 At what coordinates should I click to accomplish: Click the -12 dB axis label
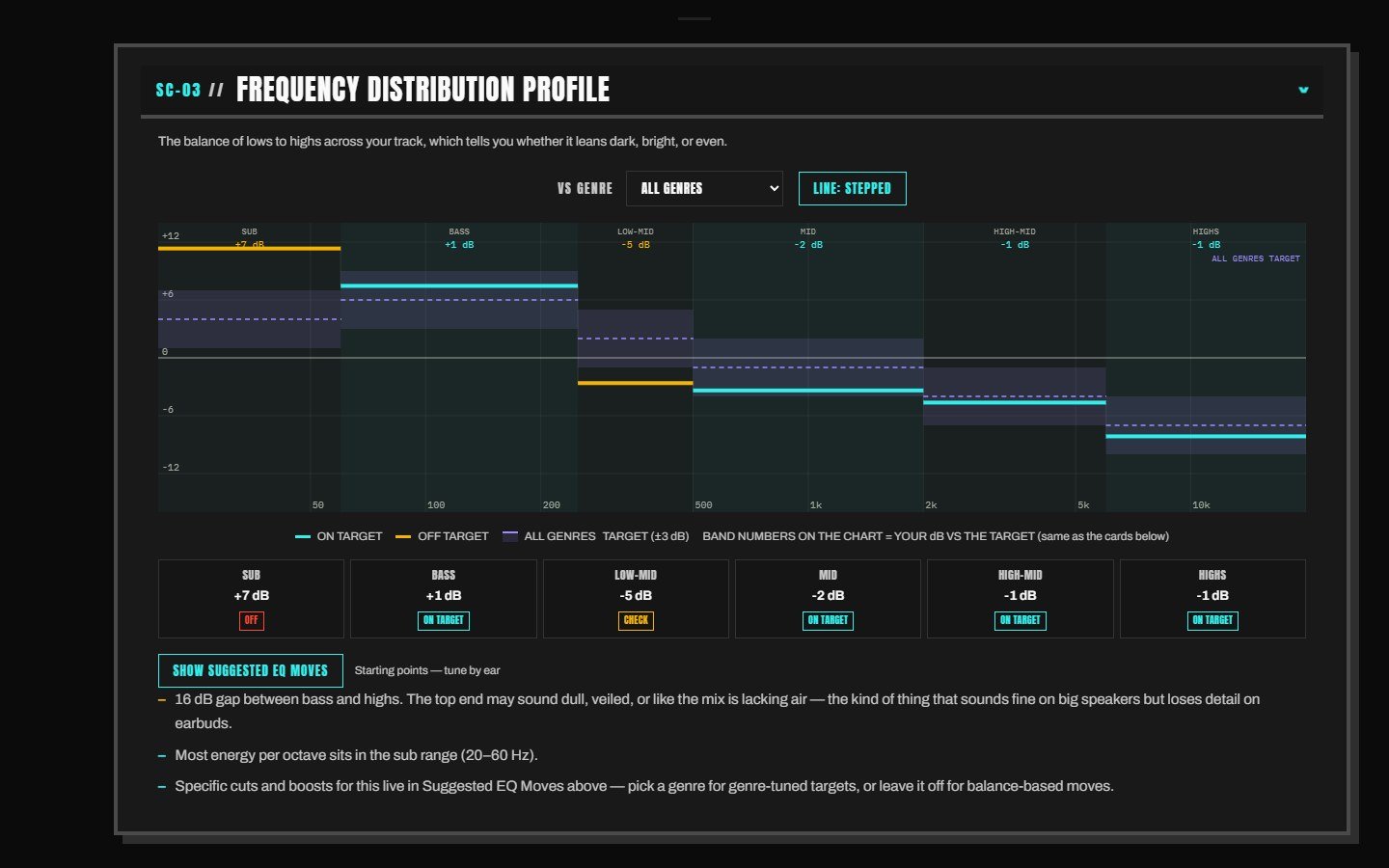pyautogui.click(x=171, y=468)
